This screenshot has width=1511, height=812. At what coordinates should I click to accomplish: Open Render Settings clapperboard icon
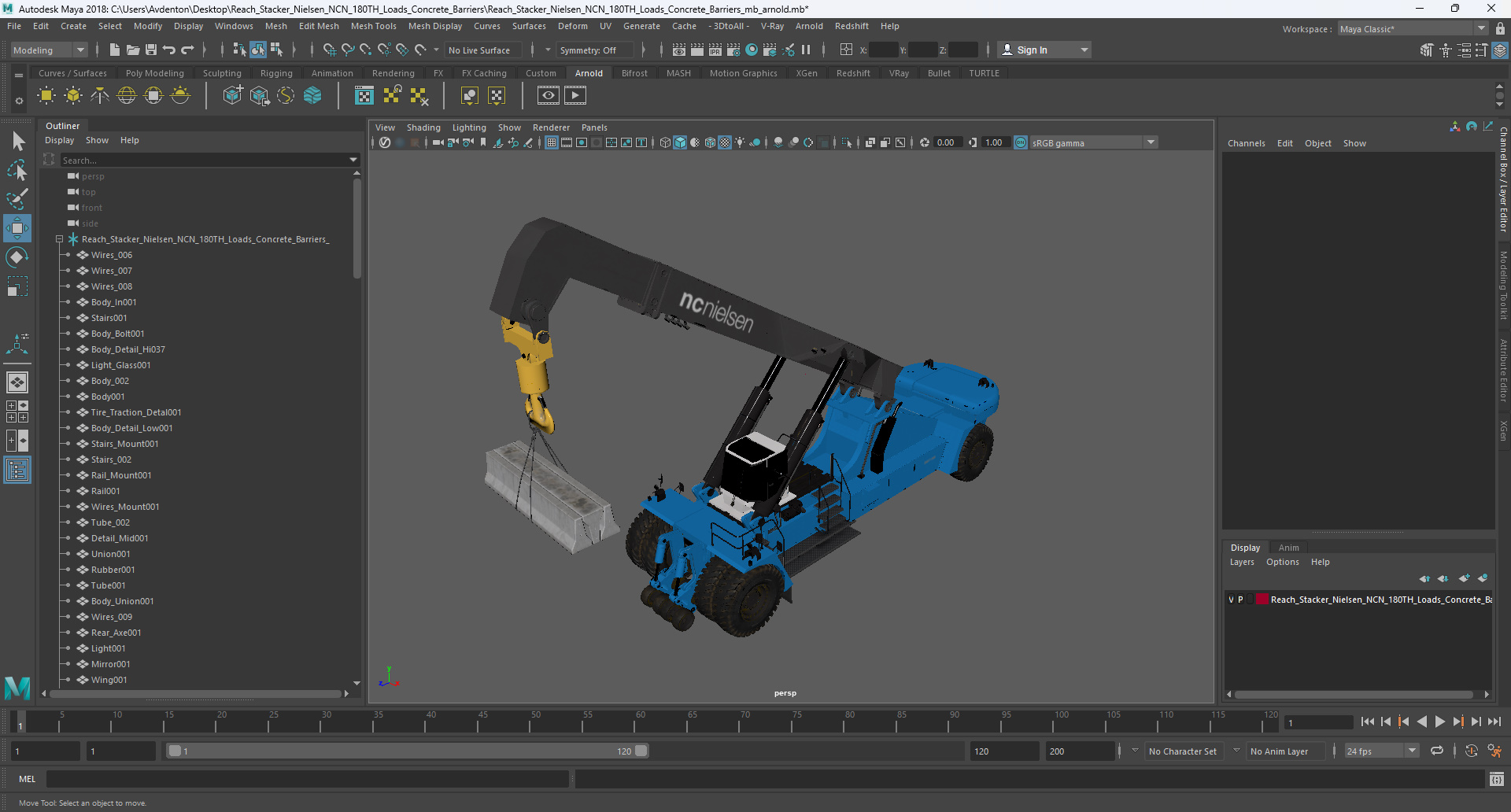(733, 50)
